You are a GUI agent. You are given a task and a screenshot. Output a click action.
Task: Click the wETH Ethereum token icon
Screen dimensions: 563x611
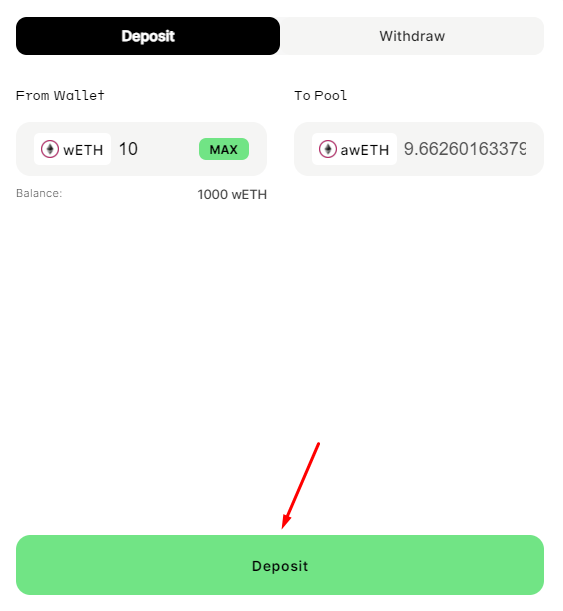[x=50, y=149]
